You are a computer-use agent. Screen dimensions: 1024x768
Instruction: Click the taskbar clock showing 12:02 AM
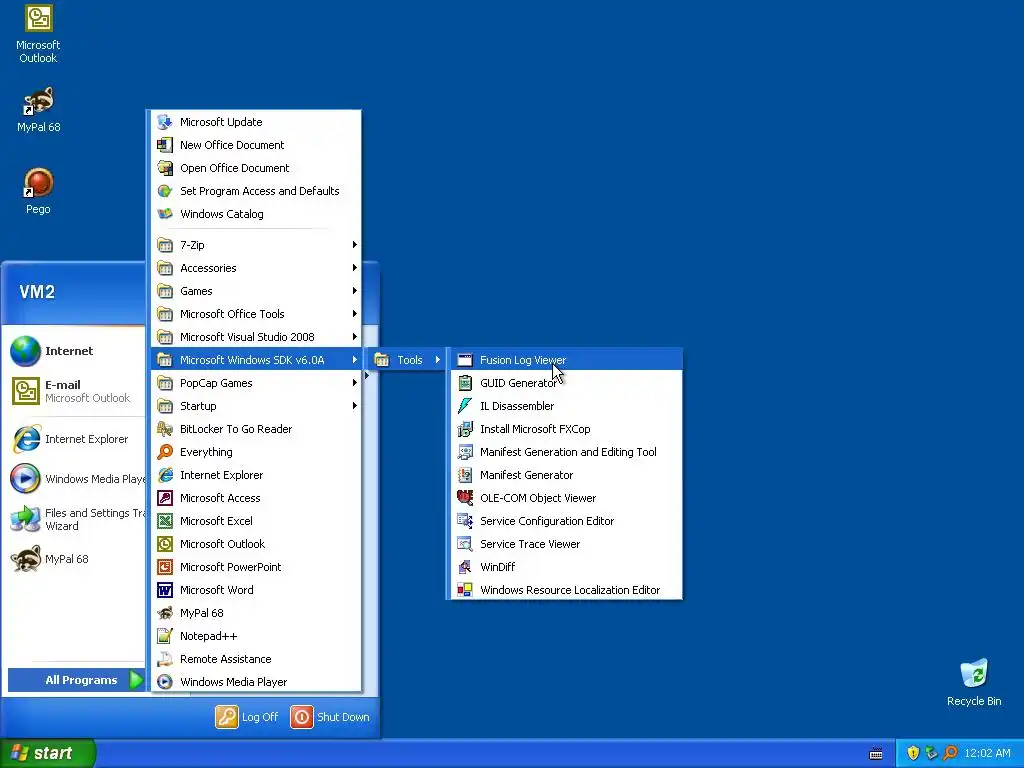click(987, 753)
